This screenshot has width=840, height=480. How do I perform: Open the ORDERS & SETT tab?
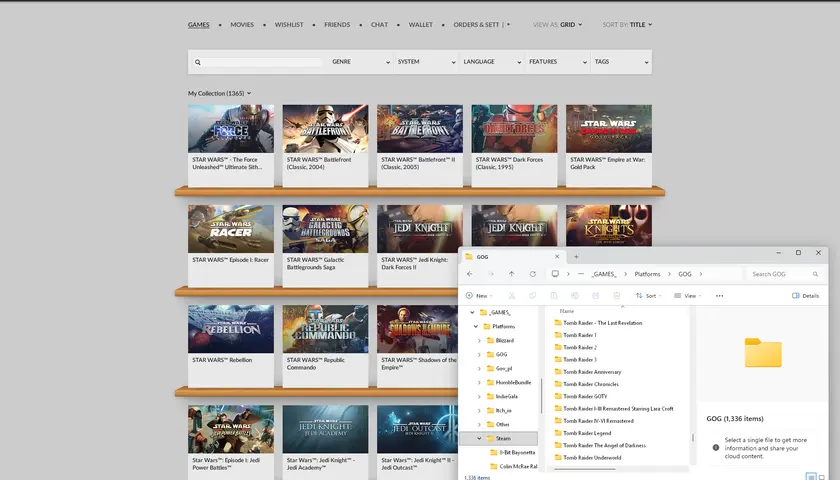pos(476,25)
